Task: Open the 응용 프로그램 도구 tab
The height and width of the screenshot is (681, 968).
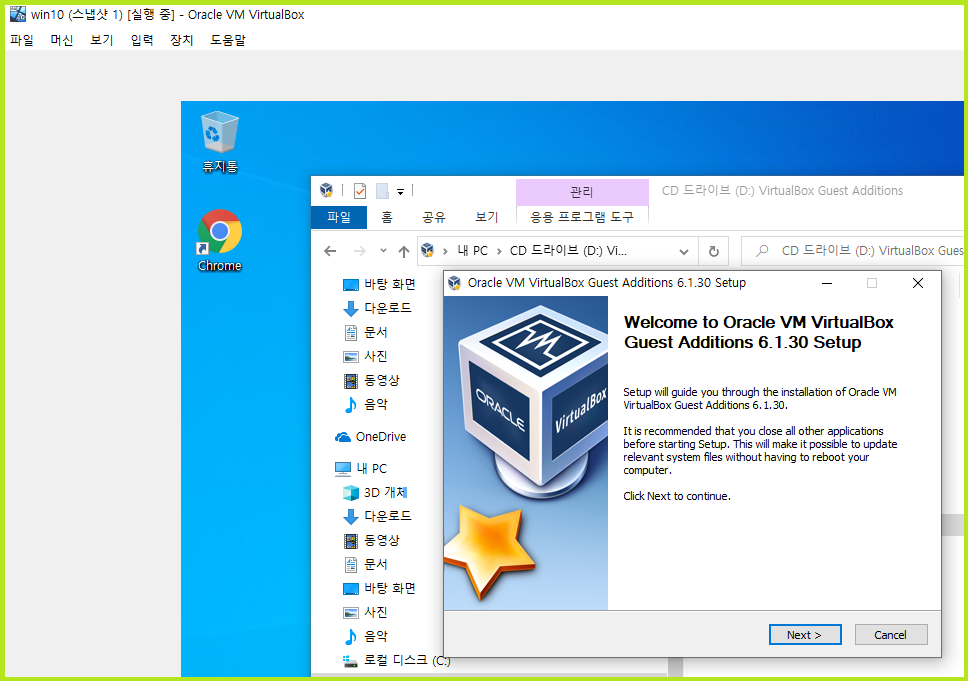Action: [x=582, y=217]
